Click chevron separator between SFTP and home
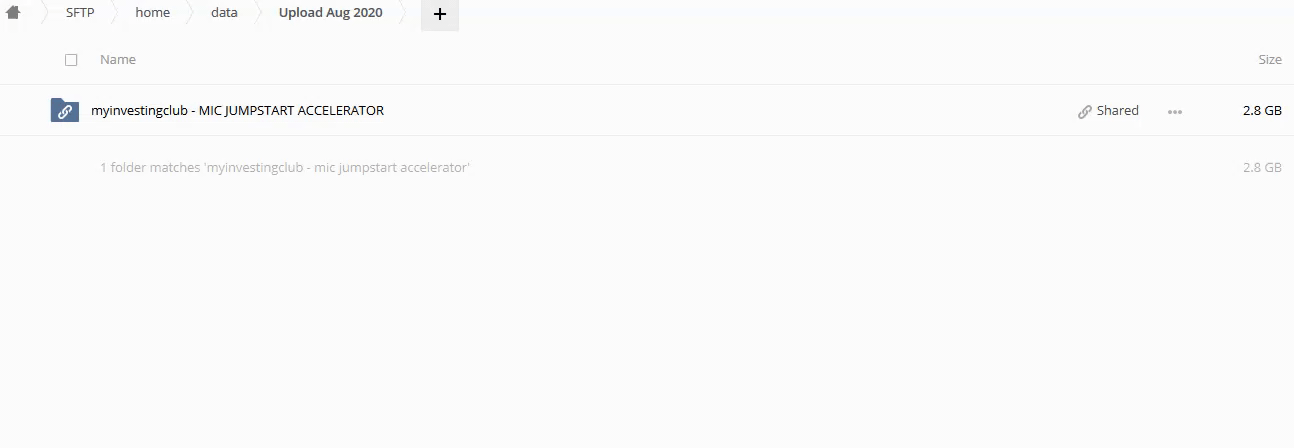Screen dimensions: 1294x448 tap(115, 14)
